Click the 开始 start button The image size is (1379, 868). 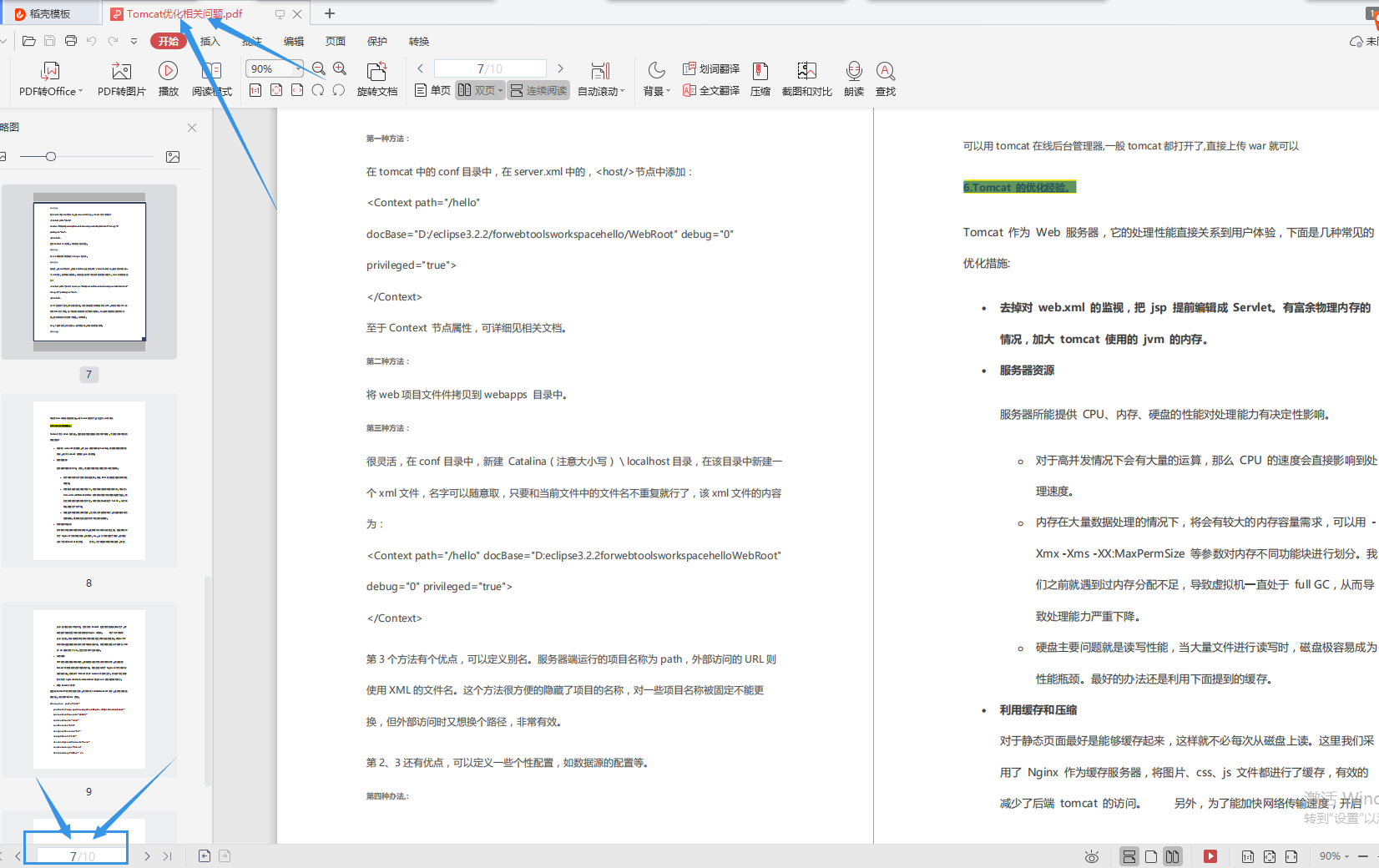pos(169,41)
